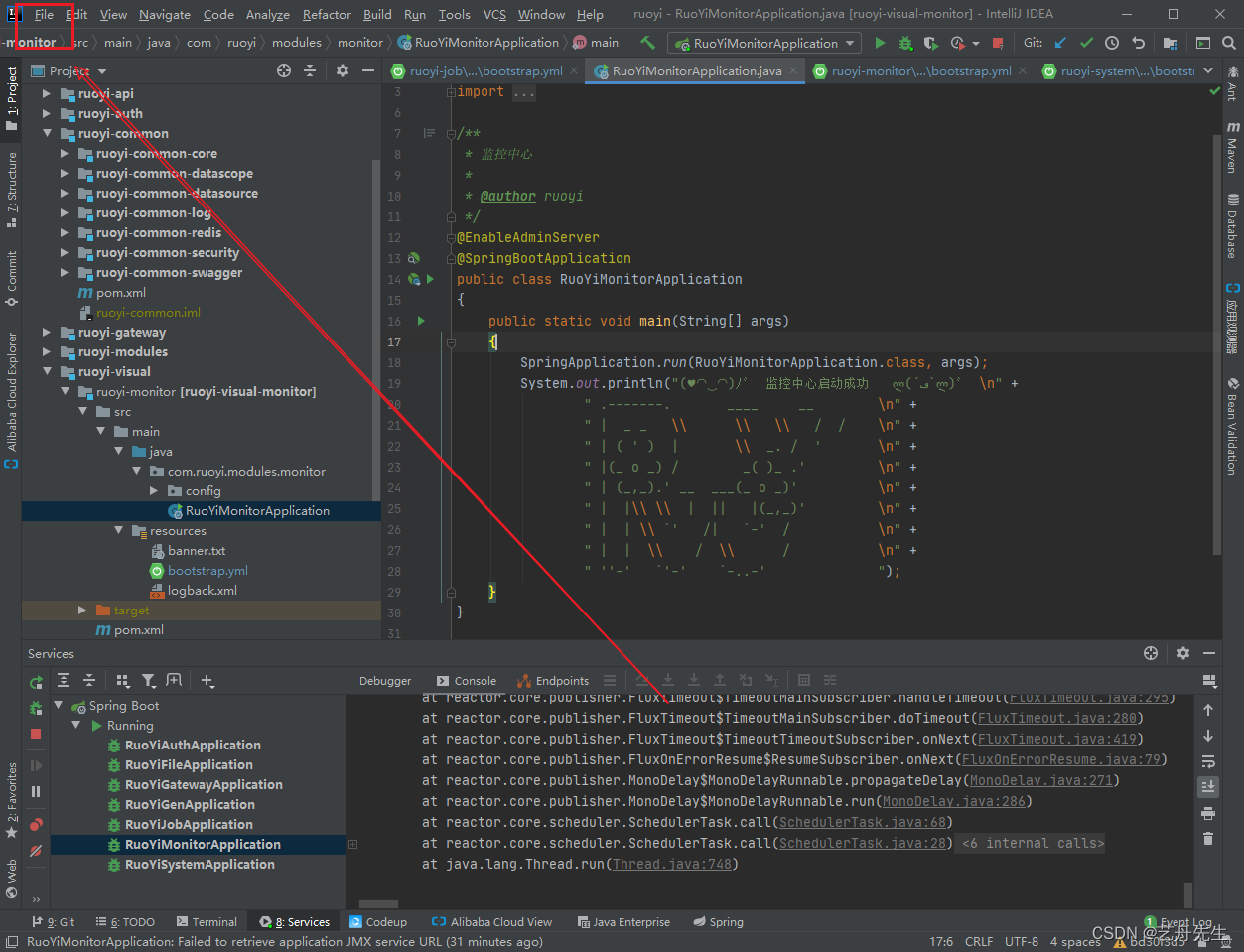Open Services panel gear settings

(1182, 653)
